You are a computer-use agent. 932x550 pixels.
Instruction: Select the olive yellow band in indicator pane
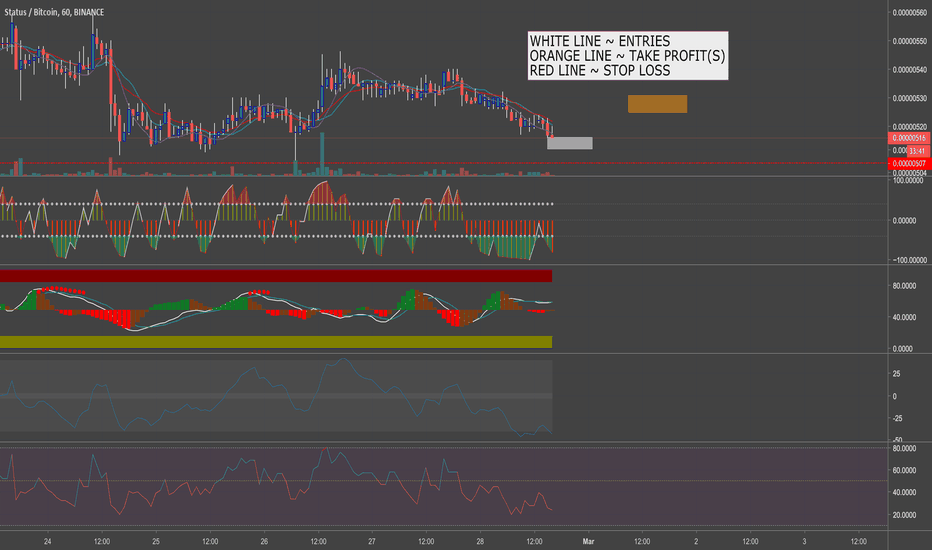tap(276, 342)
